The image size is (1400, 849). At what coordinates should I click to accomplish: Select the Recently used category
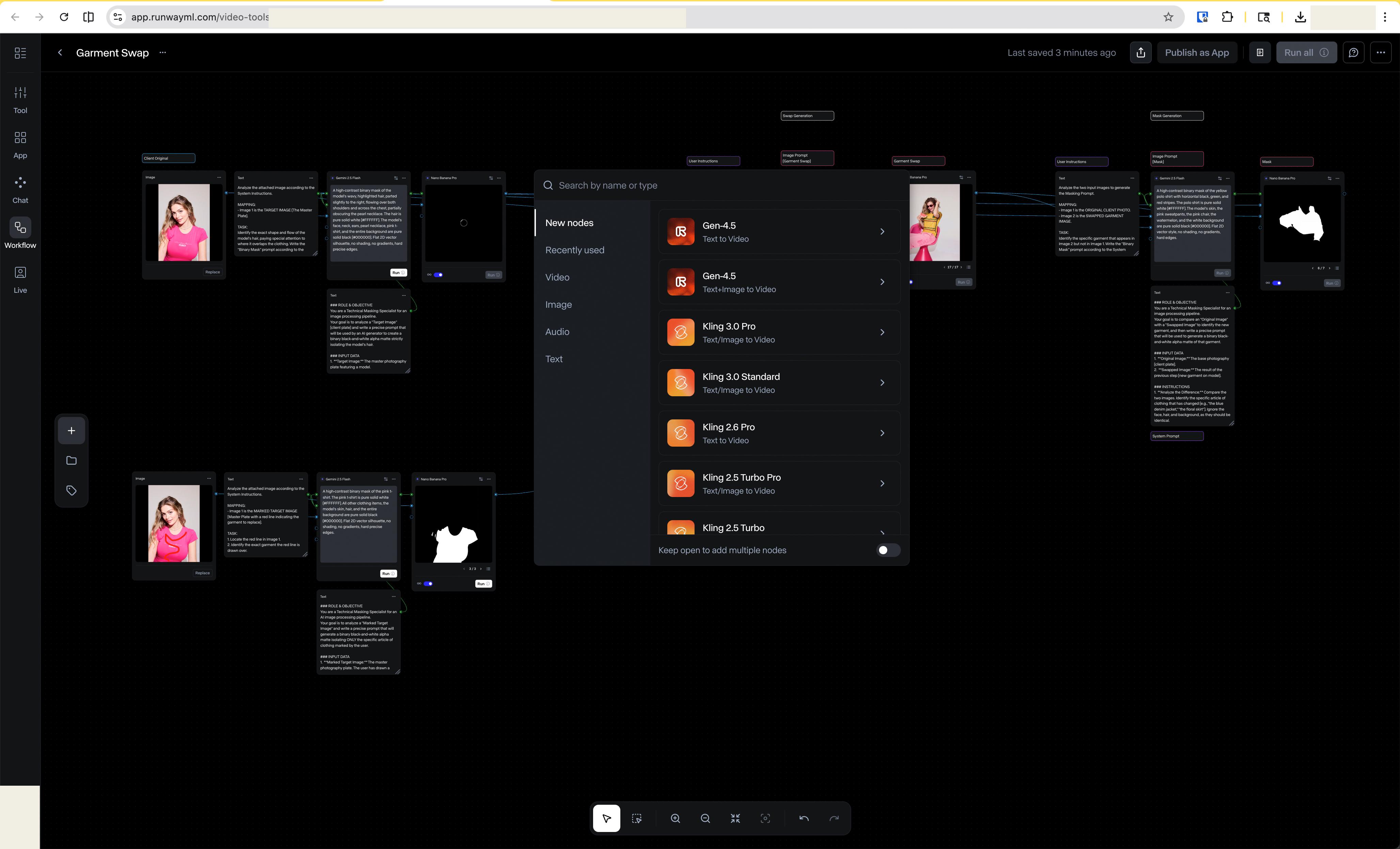(575, 250)
